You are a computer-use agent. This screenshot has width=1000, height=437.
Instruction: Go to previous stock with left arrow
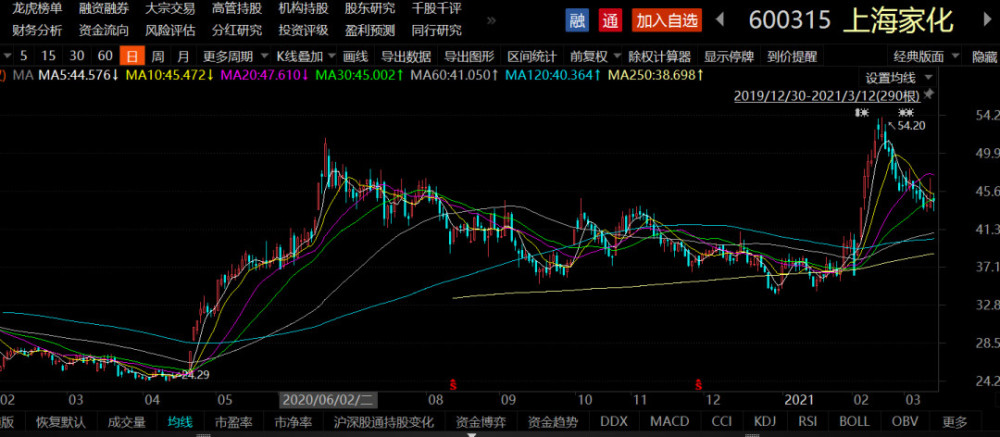[x=720, y=21]
